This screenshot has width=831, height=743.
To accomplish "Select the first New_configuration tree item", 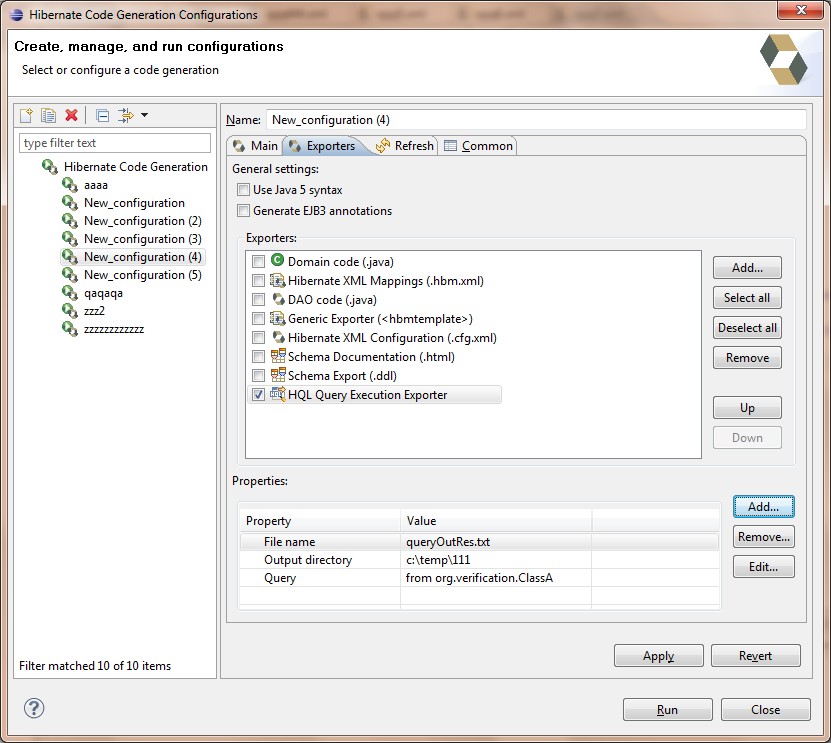I will (x=134, y=202).
